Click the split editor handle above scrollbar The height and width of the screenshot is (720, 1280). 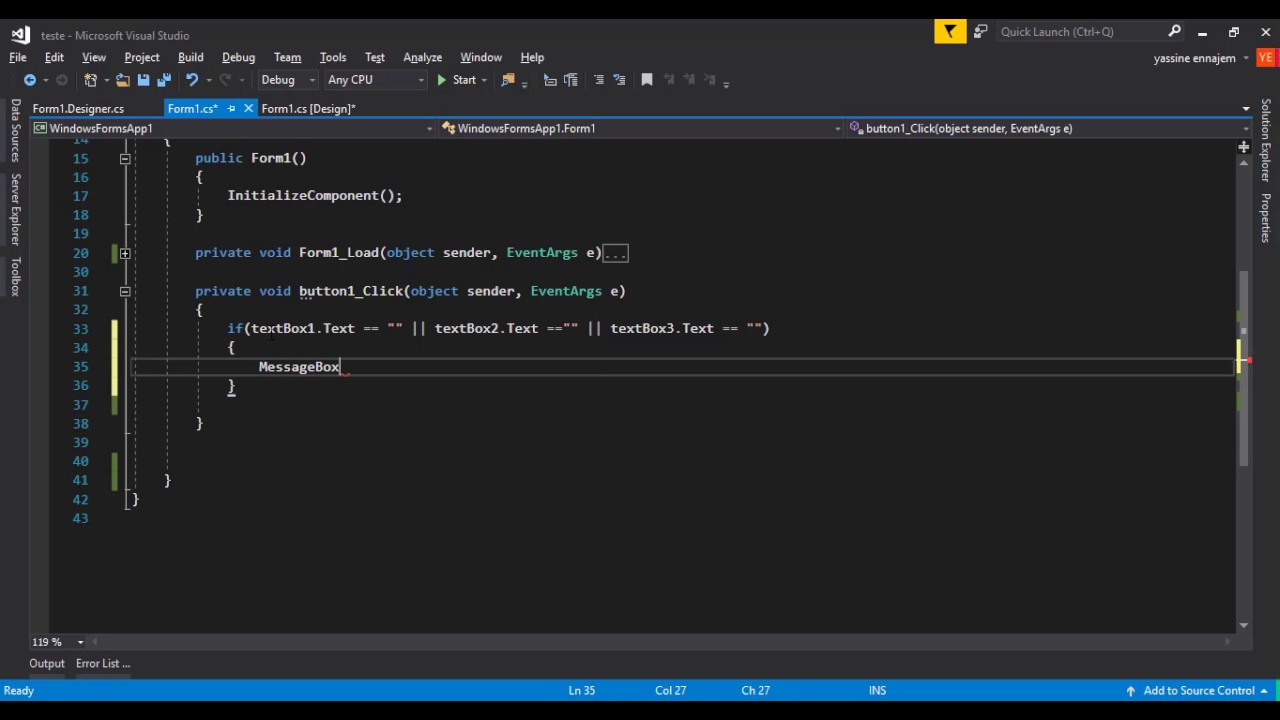1243,147
